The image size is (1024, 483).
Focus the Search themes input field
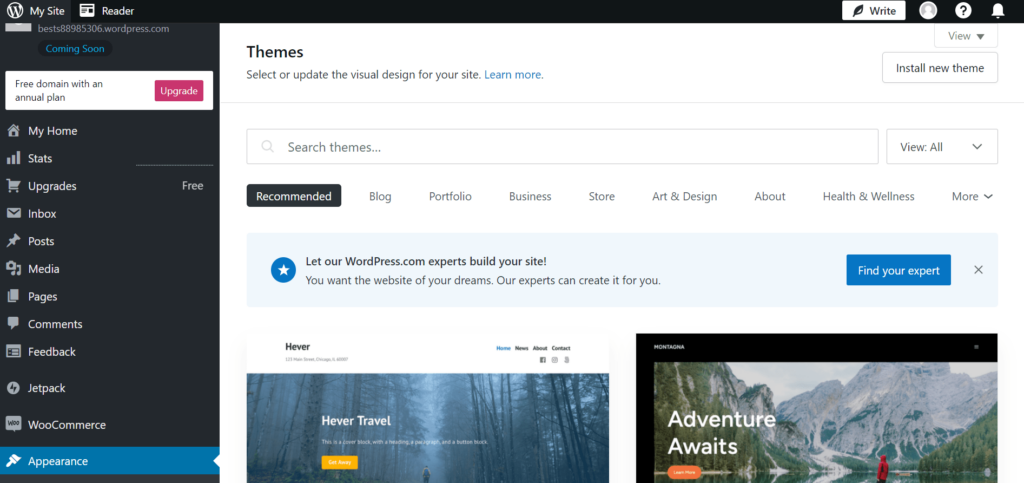coord(562,147)
